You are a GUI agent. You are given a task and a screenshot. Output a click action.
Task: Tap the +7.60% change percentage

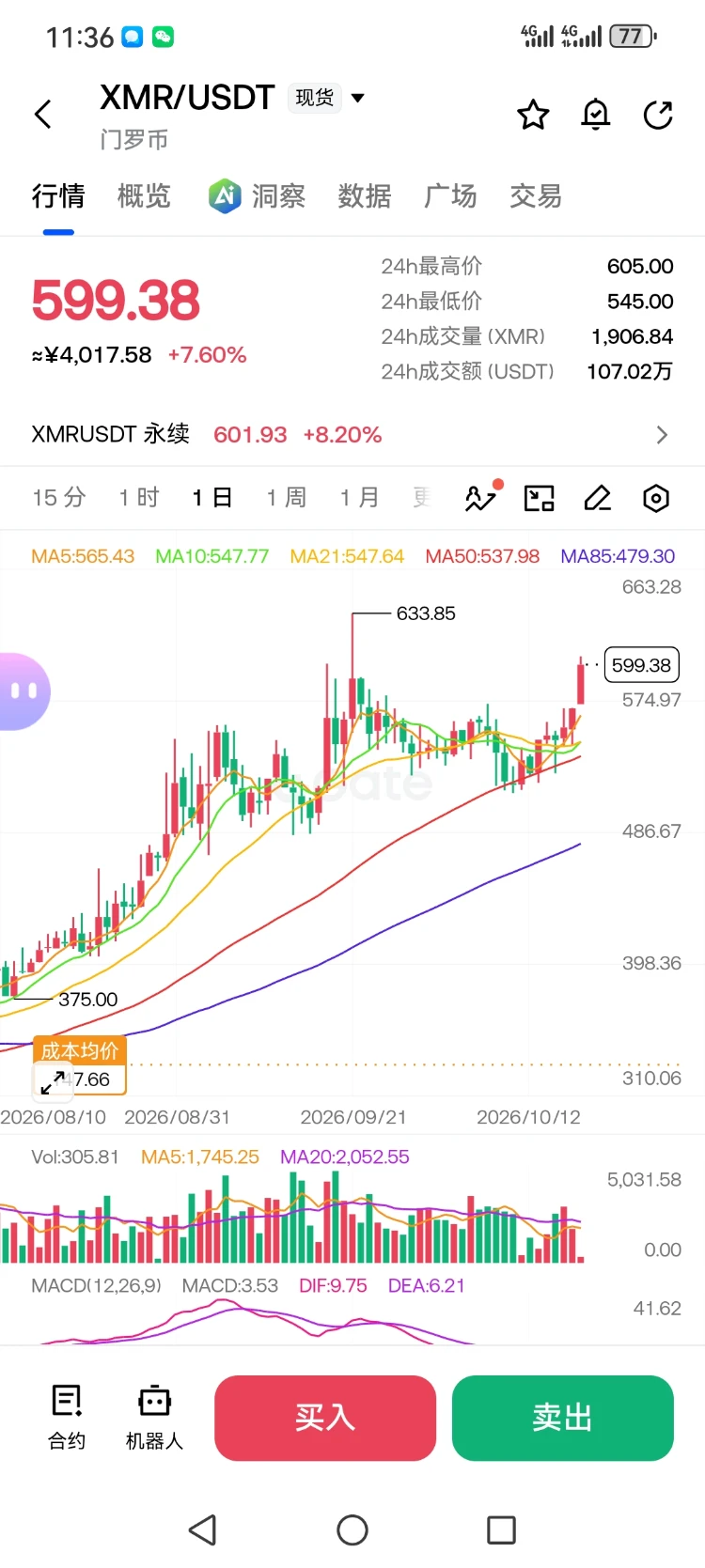pyautogui.click(x=207, y=355)
